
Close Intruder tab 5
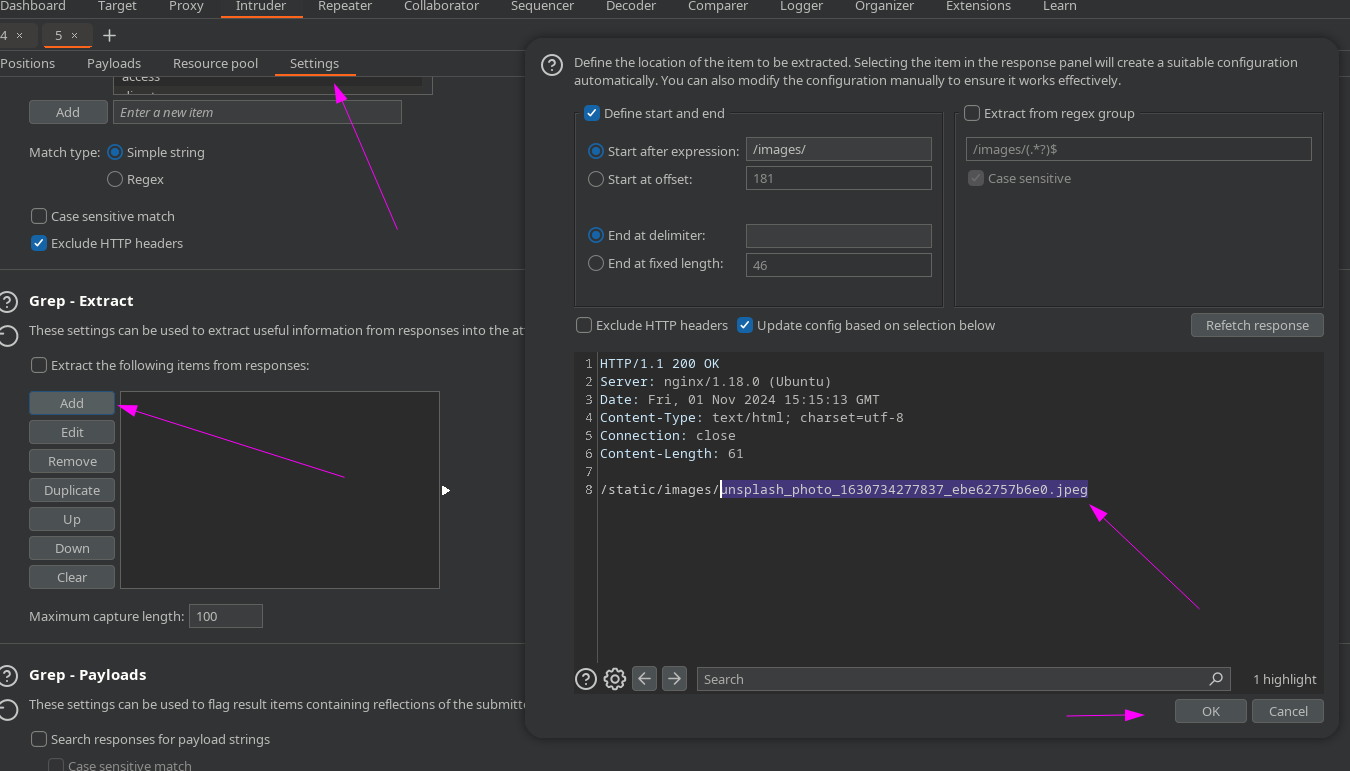click(x=74, y=36)
